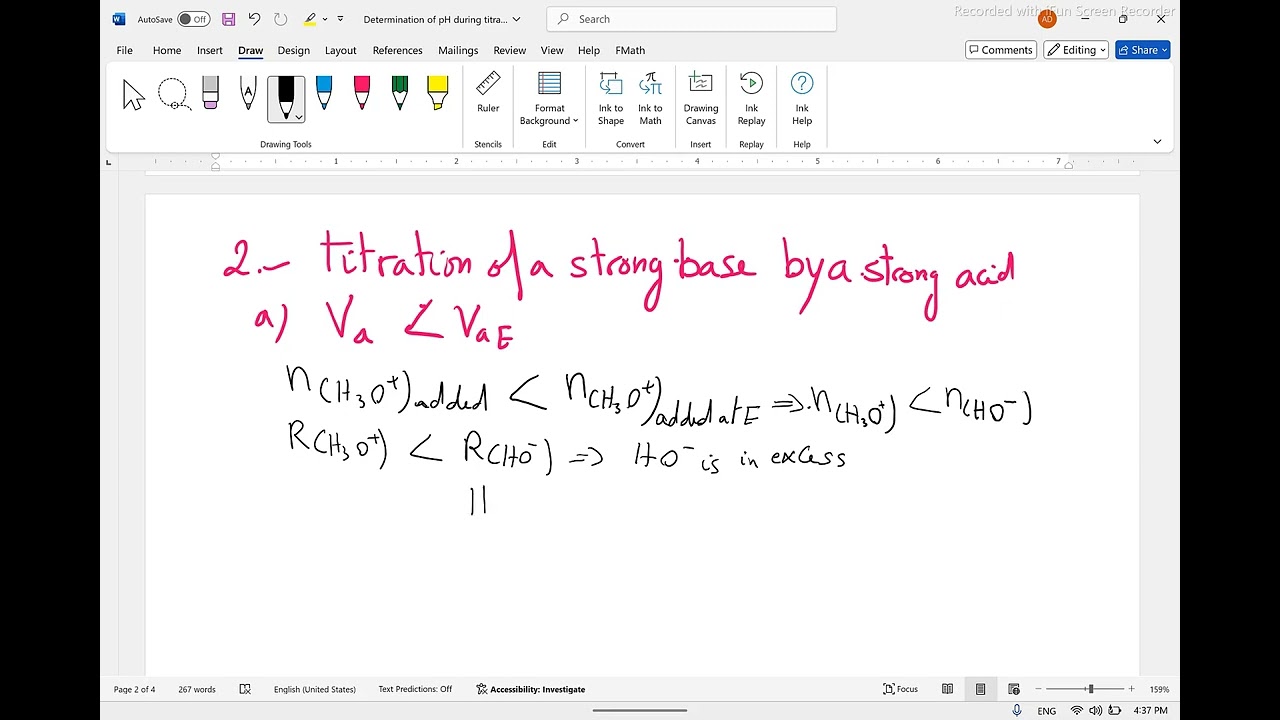Viewport: 1280px width, 720px height.
Task: Open network Wi-Fi tray icon
Action: click(1076, 711)
